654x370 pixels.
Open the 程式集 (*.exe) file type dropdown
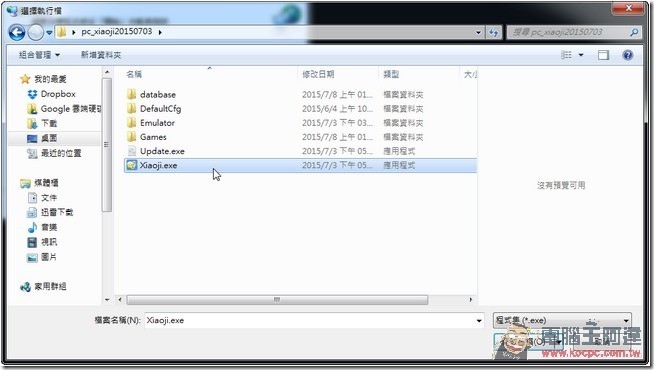(562, 320)
